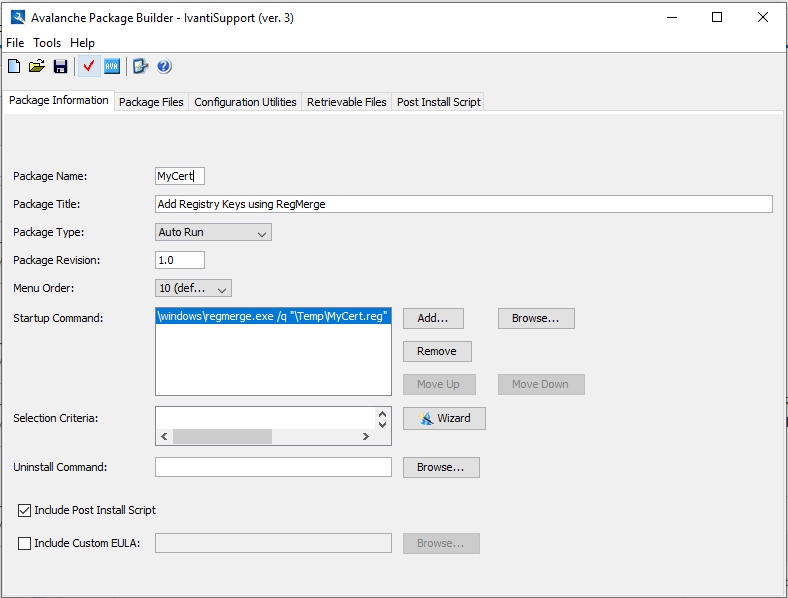
Task: Click the Uninstall Command input field
Action: 273,467
